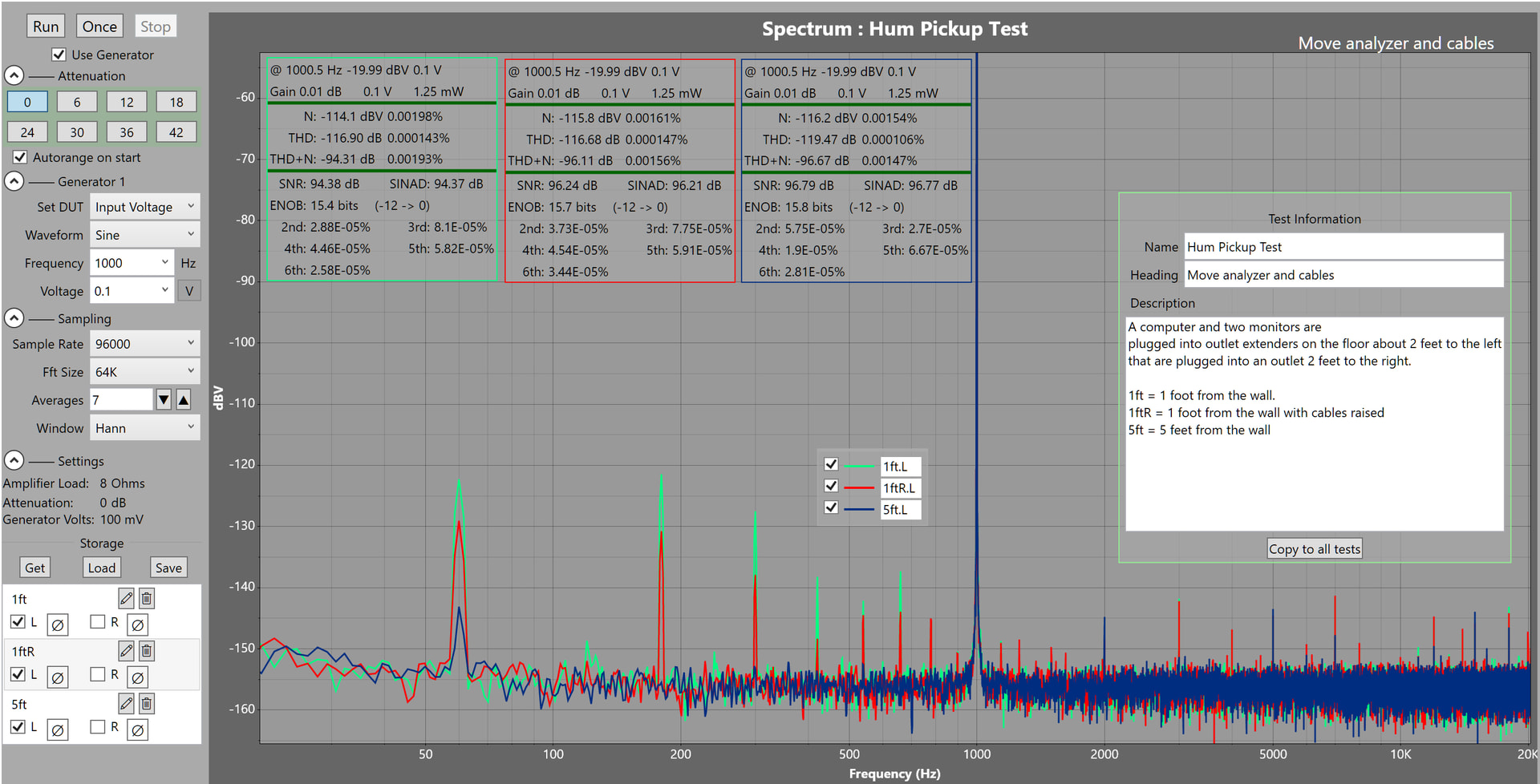1540x784 pixels.
Task: Invert phase of 5ft right channel
Action: [137, 730]
